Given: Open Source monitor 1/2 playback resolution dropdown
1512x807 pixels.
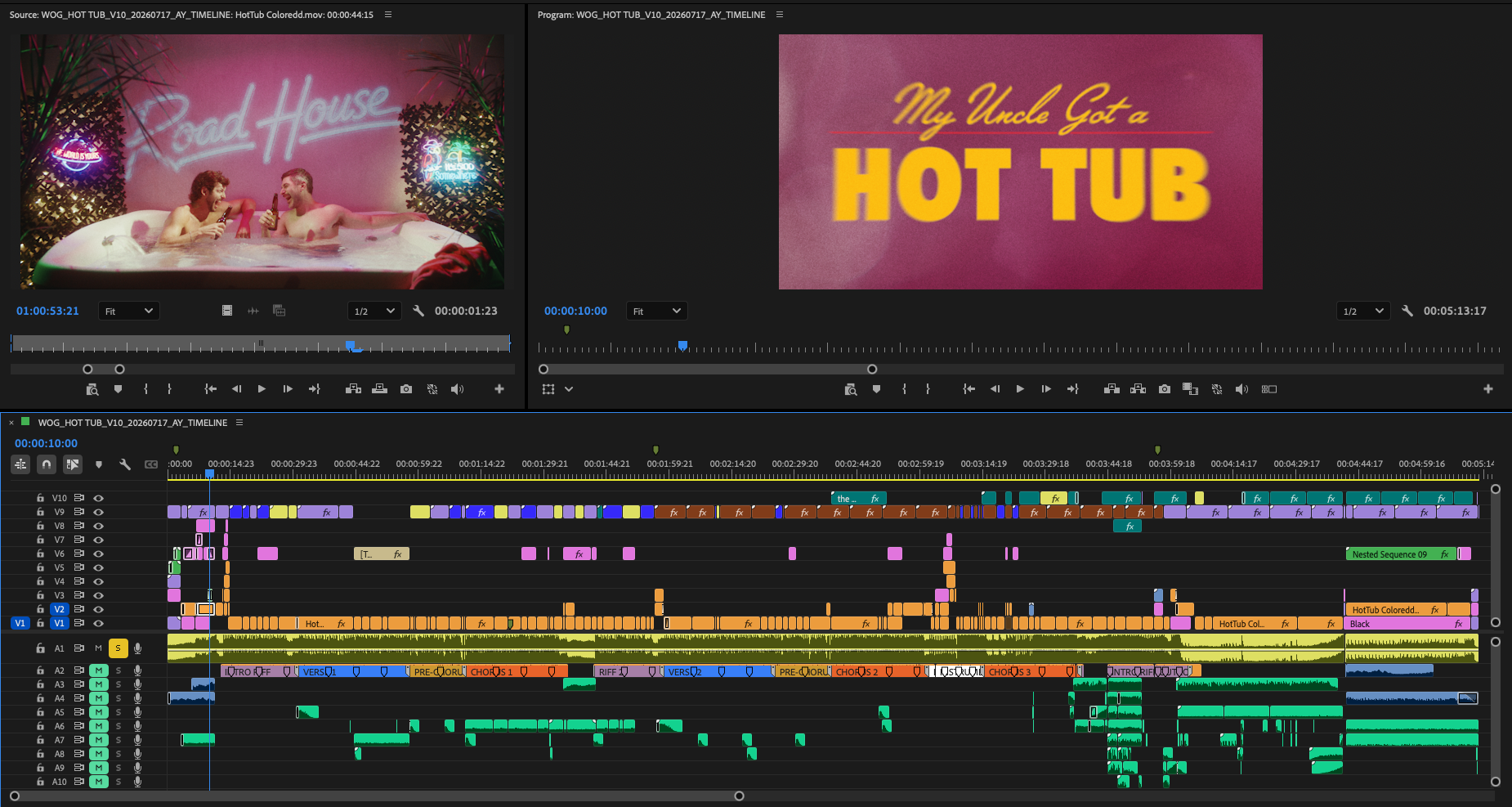Looking at the screenshot, I should click(x=374, y=311).
